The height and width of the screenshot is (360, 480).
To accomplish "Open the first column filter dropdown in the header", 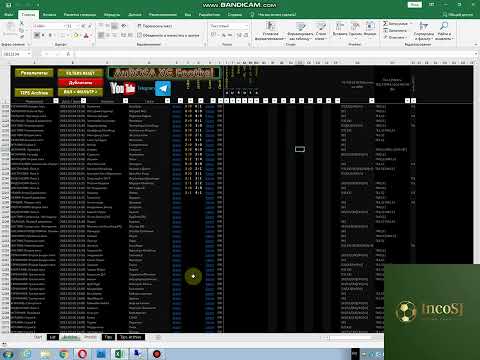I will (x=56, y=101).
